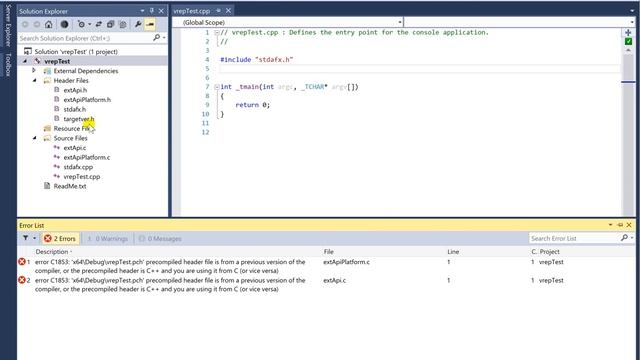Viewport: 640px width, 360px height.
Task: Toggle Show All Files icon
Action: [122, 24]
